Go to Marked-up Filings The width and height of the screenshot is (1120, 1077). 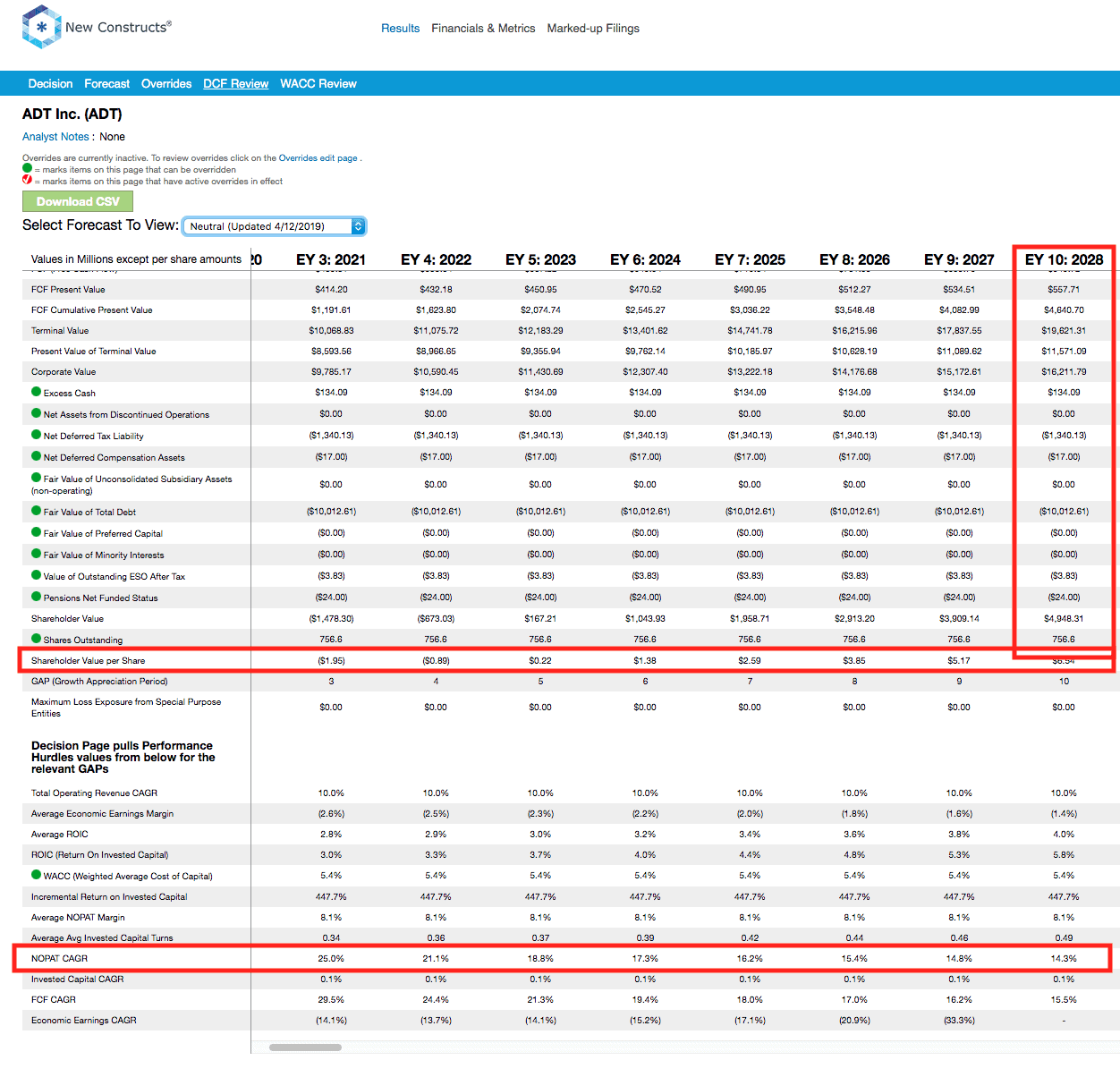(x=593, y=29)
